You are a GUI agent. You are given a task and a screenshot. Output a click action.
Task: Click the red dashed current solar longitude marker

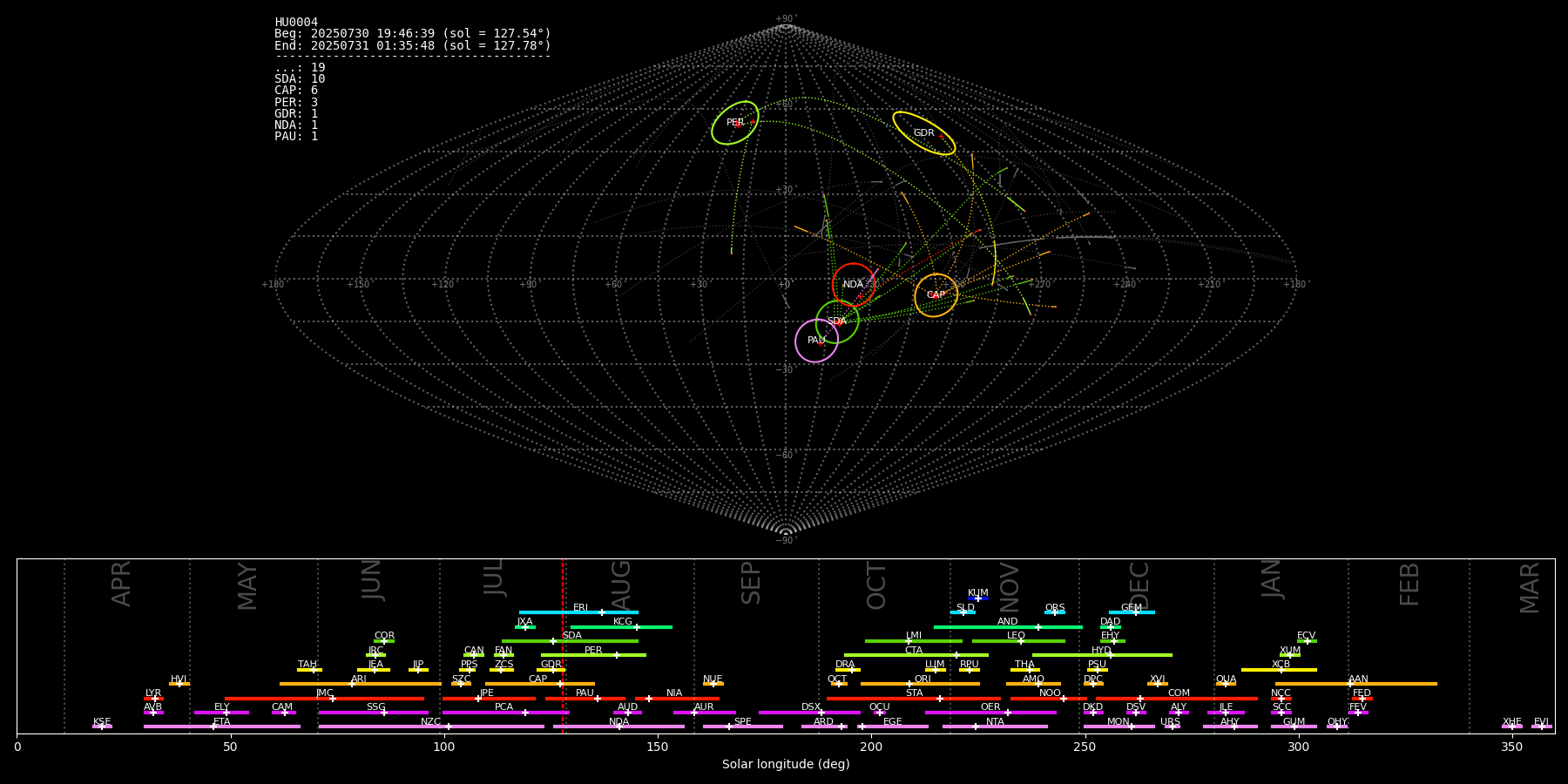[563, 645]
